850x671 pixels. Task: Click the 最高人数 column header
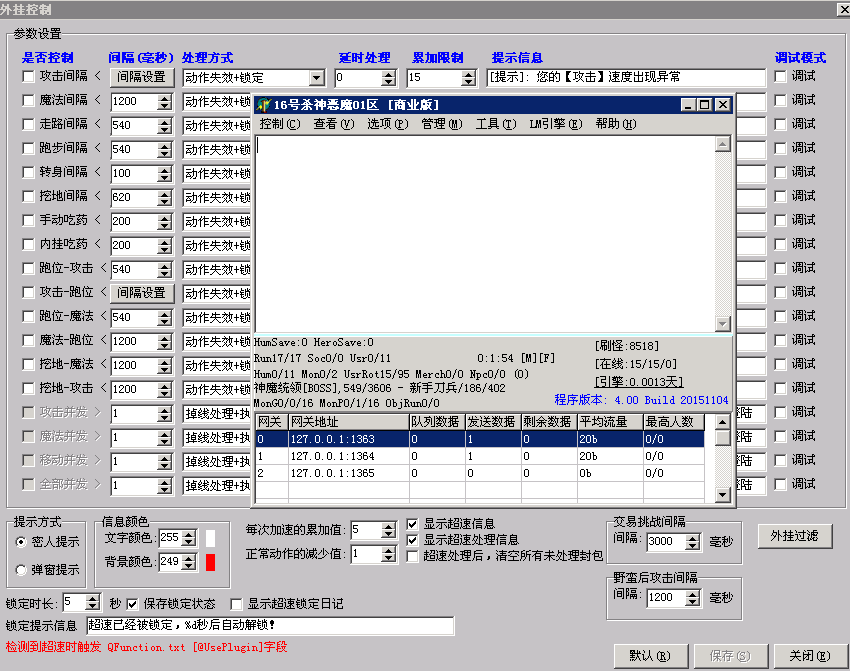point(673,422)
